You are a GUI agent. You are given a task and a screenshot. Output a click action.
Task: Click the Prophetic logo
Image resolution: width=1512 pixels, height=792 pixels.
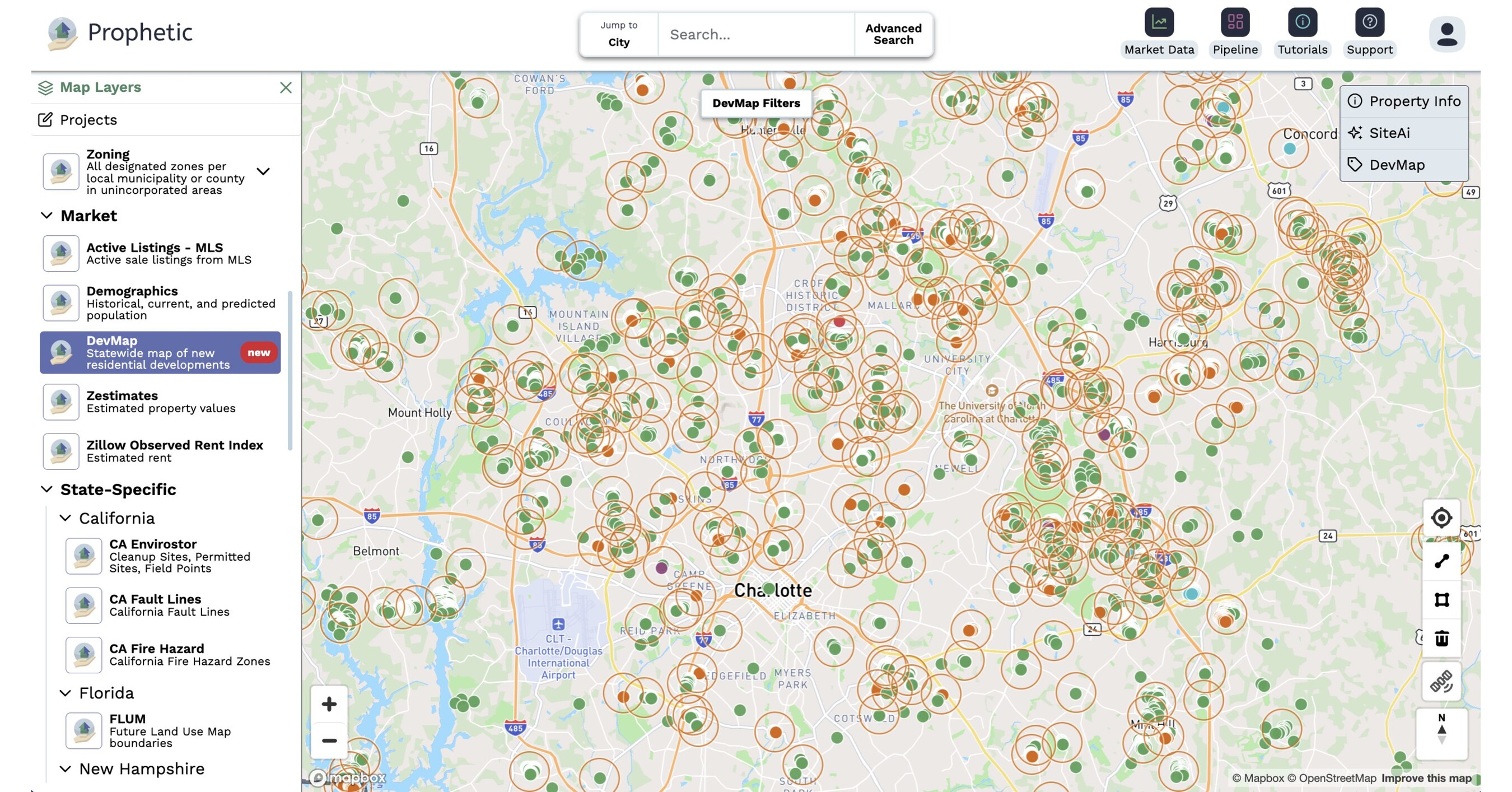[x=120, y=33]
